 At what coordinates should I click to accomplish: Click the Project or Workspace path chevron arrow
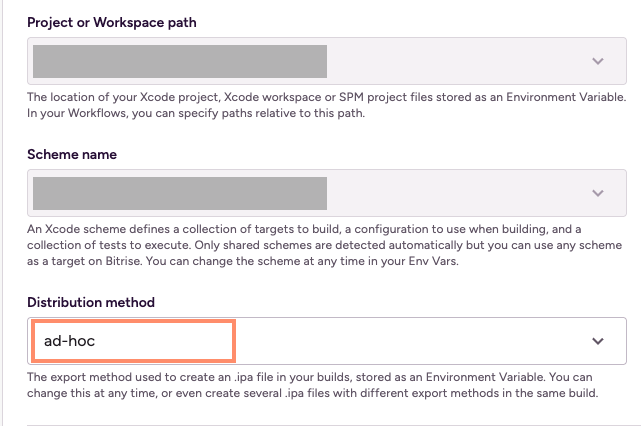click(598, 61)
